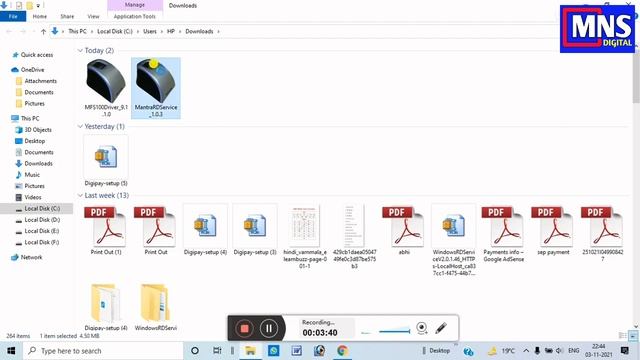Open Attachments folder under OneDrive
This screenshot has width=640, height=360.
point(40,81)
